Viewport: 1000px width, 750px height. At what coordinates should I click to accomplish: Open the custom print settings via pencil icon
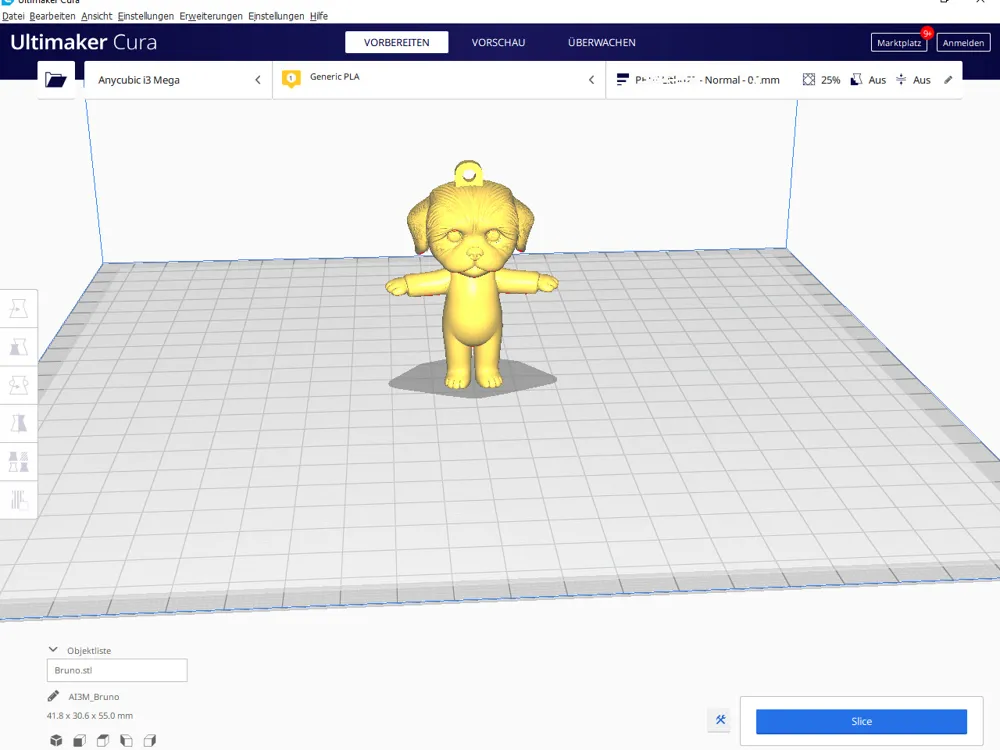point(948,79)
